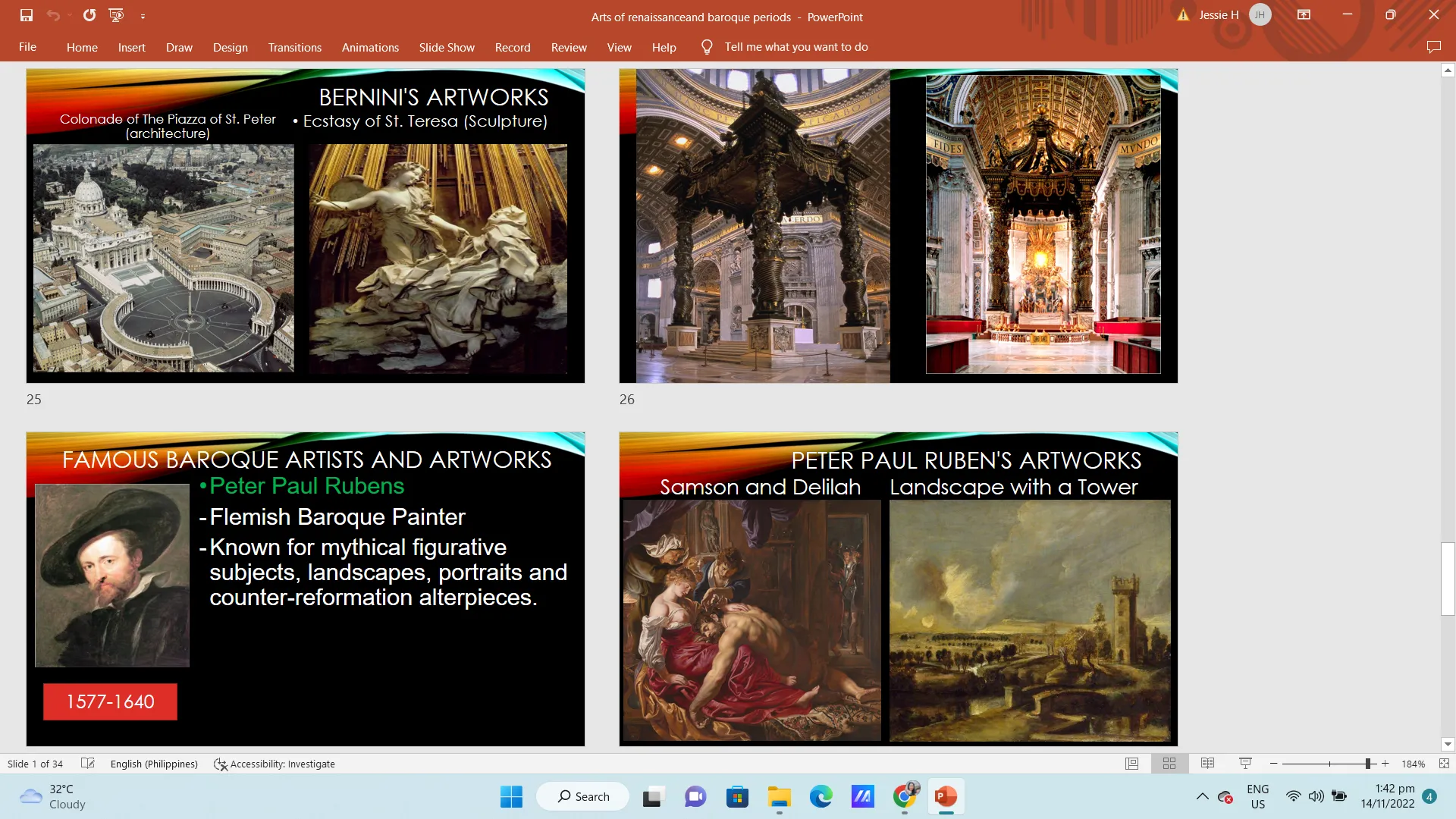Image resolution: width=1456 pixels, height=819 pixels.
Task: Open Microsoft Store from taskbar
Action: 737,797
